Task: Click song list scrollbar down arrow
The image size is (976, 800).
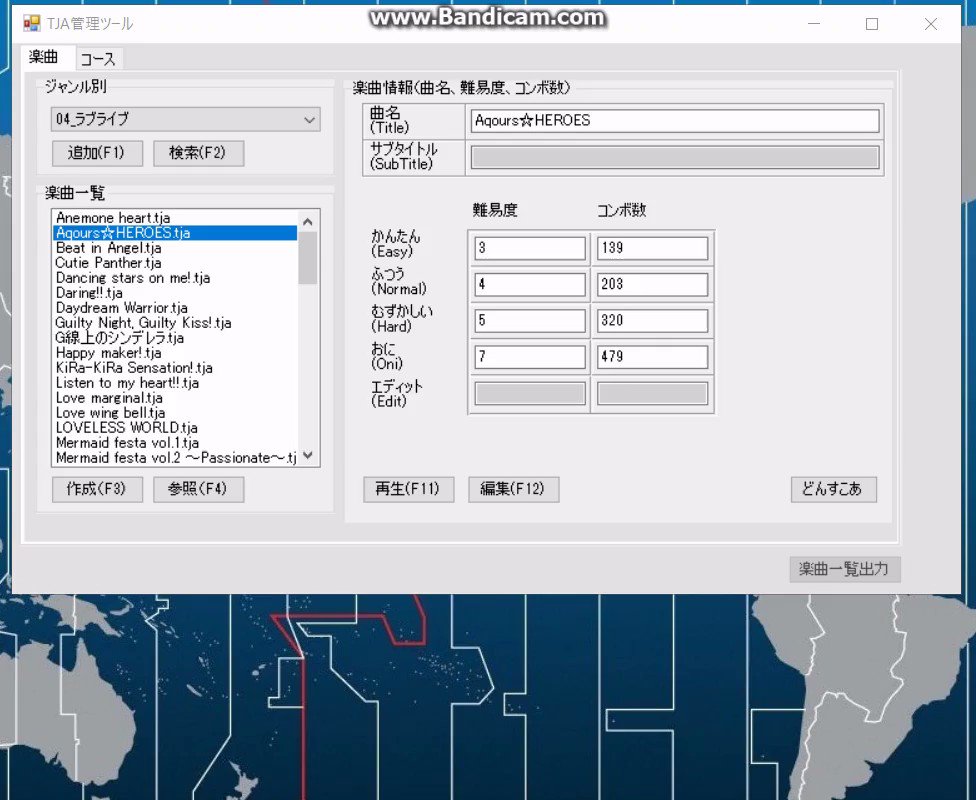Action: (308, 456)
